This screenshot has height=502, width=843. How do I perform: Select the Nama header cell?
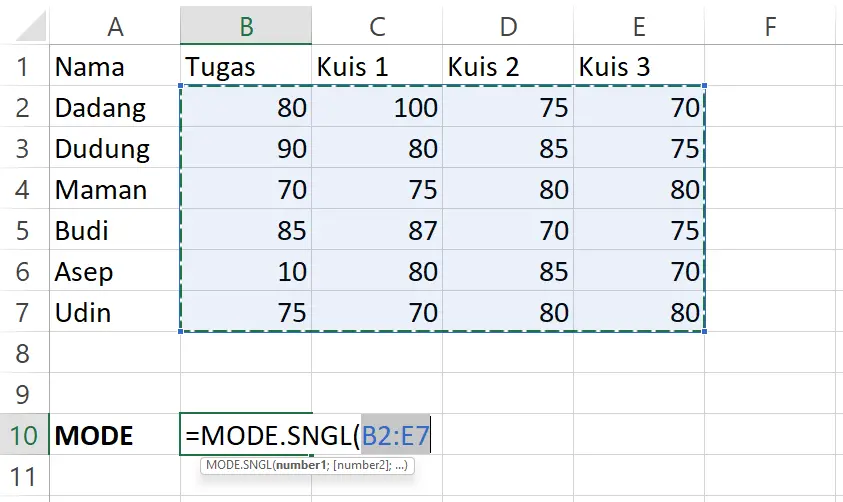[115, 66]
